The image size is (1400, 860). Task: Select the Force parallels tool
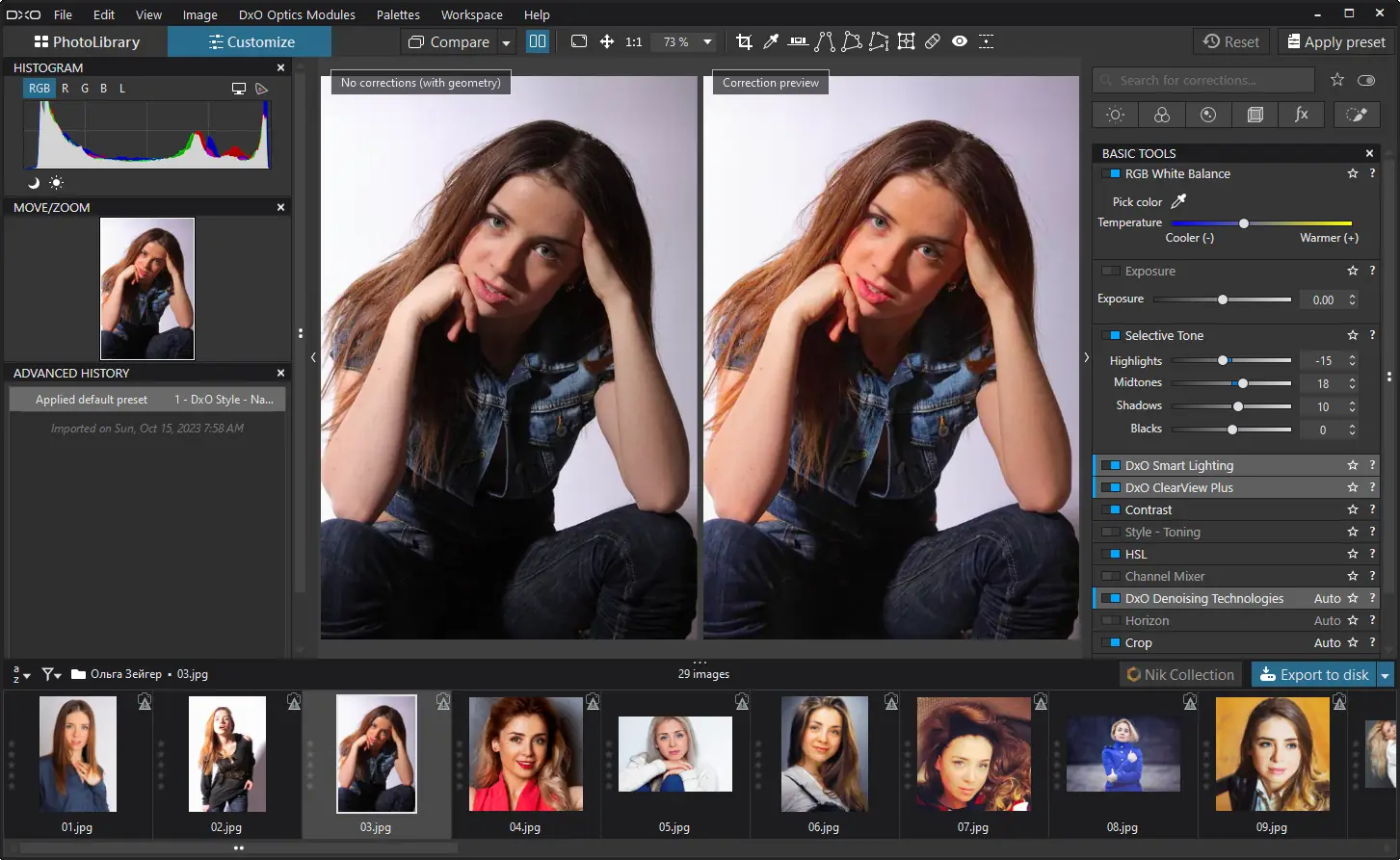click(825, 41)
